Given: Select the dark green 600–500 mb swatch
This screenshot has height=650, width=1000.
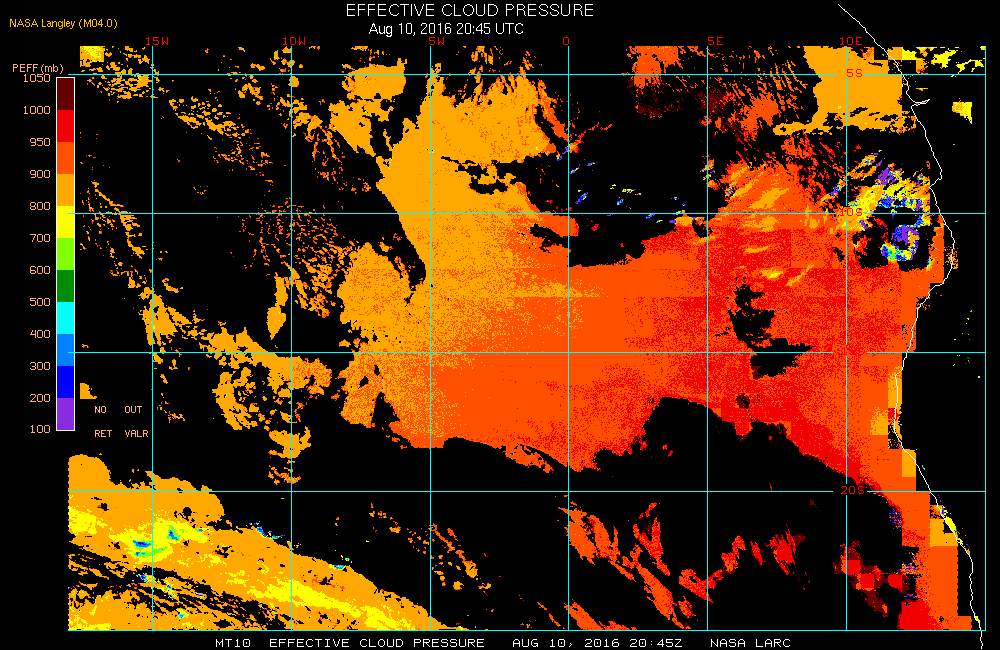Looking at the screenshot, I should tap(66, 286).
